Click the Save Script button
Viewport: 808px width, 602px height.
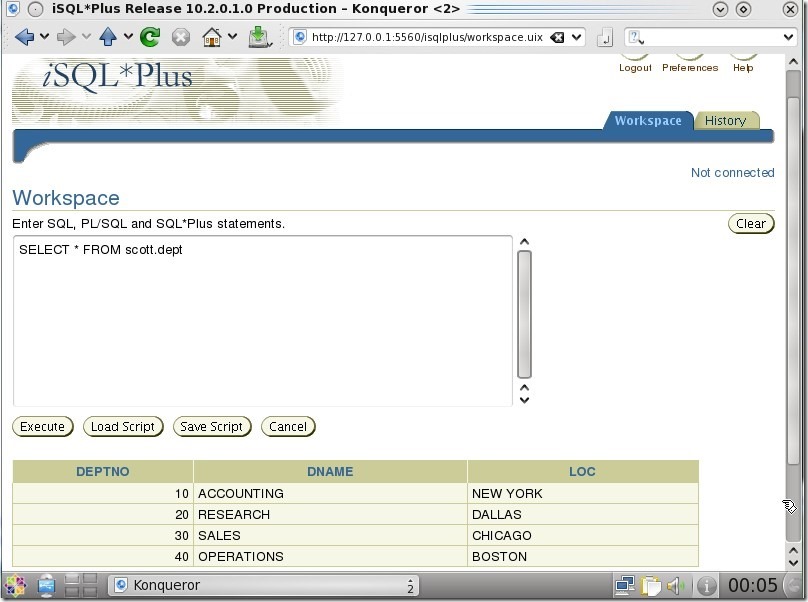211,427
